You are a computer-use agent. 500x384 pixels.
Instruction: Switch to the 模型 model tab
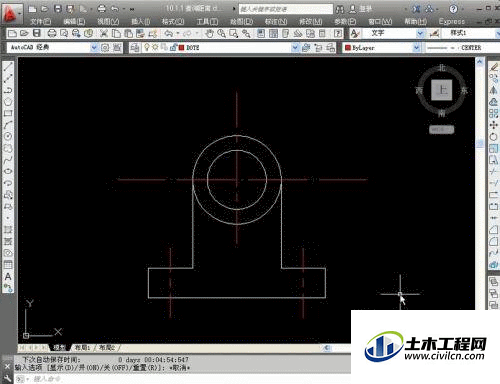[x=59, y=347]
